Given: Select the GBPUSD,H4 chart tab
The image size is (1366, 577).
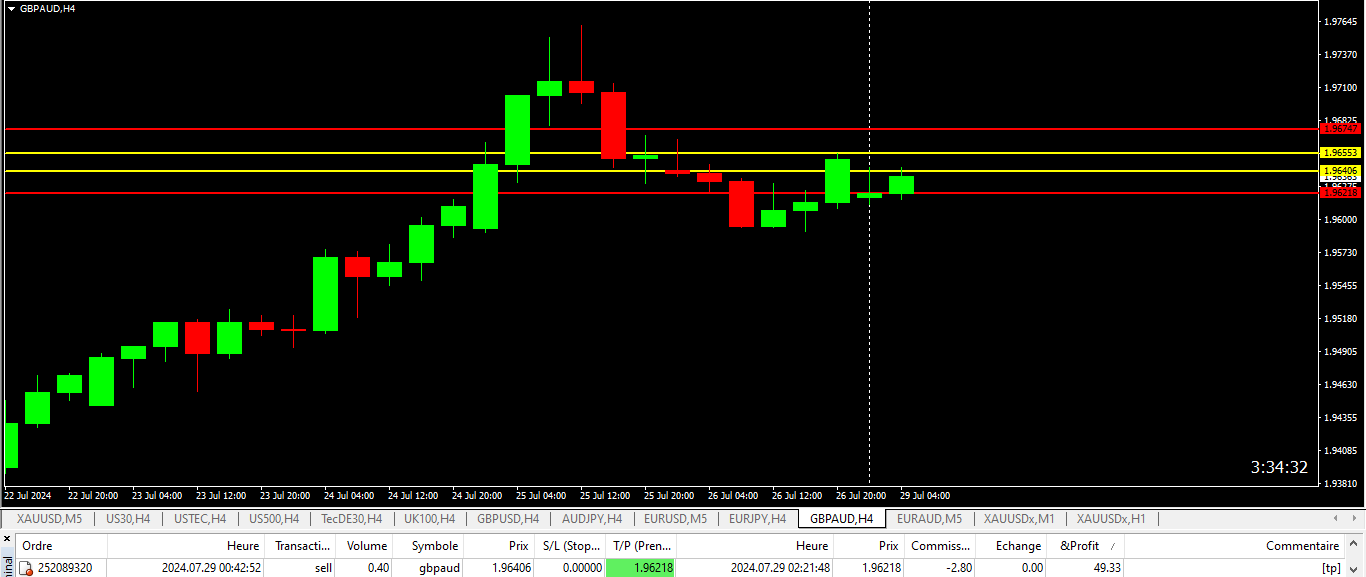Looking at the screenshot, I should (508, 518).
